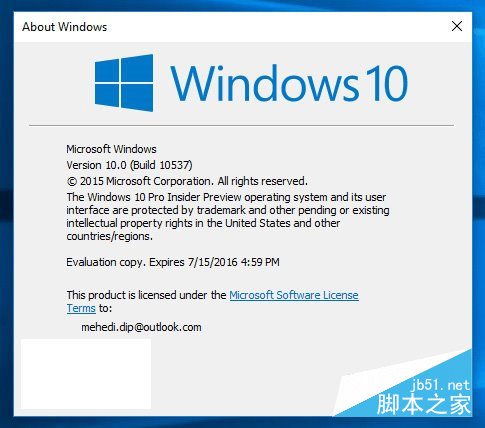Click the 'Microsoft Windows' text line
The image size is (485, 428).
point(111,149)
